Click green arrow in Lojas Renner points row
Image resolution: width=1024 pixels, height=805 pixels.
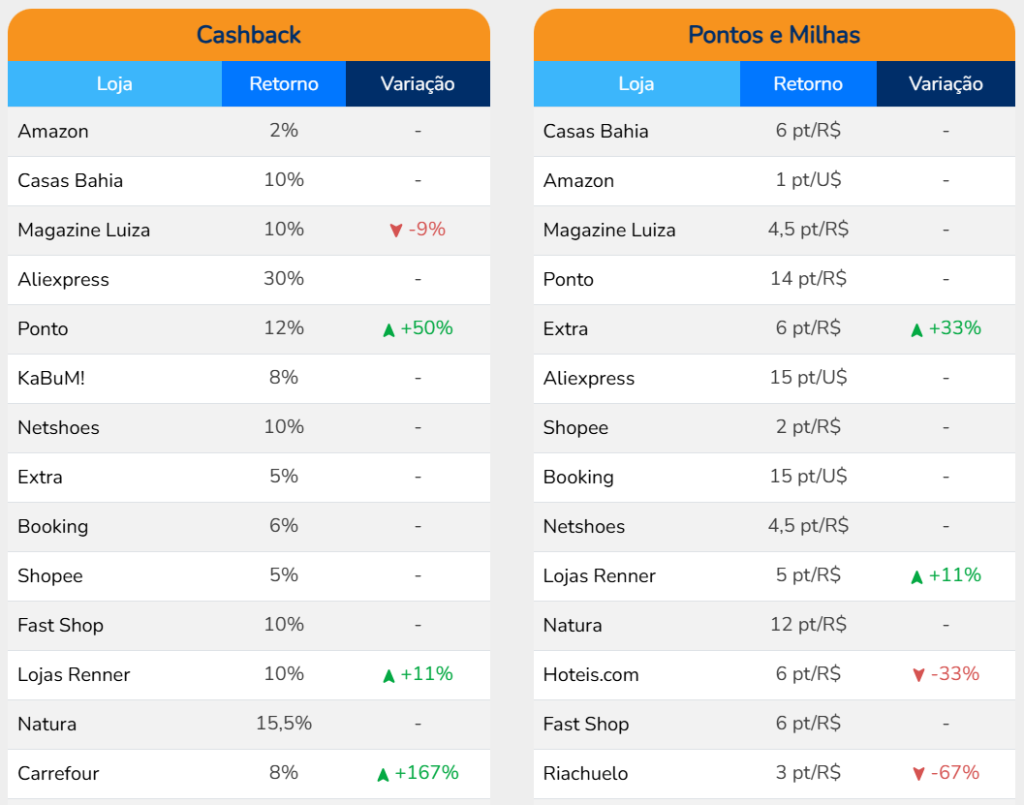click(x=917, y=577)
